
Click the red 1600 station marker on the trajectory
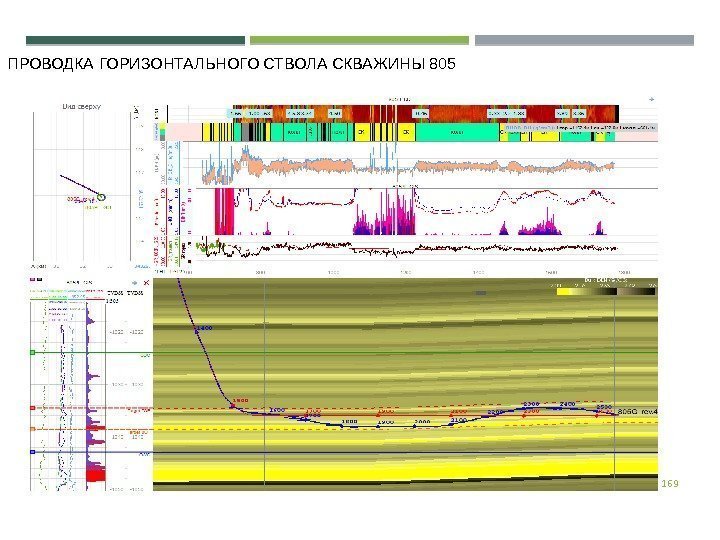click(x=233, y=405)
